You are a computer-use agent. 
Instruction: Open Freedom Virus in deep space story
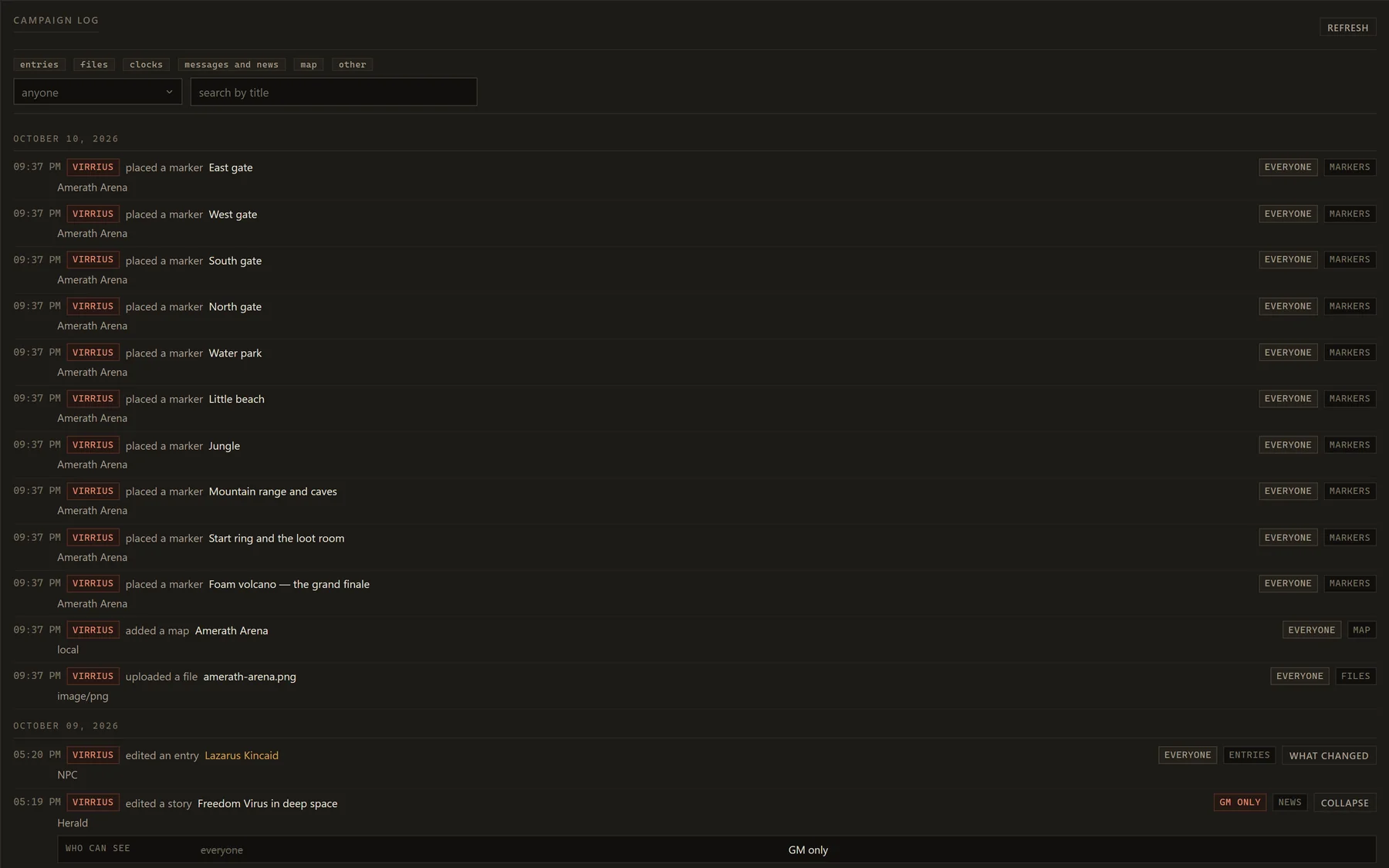(268, 804)
